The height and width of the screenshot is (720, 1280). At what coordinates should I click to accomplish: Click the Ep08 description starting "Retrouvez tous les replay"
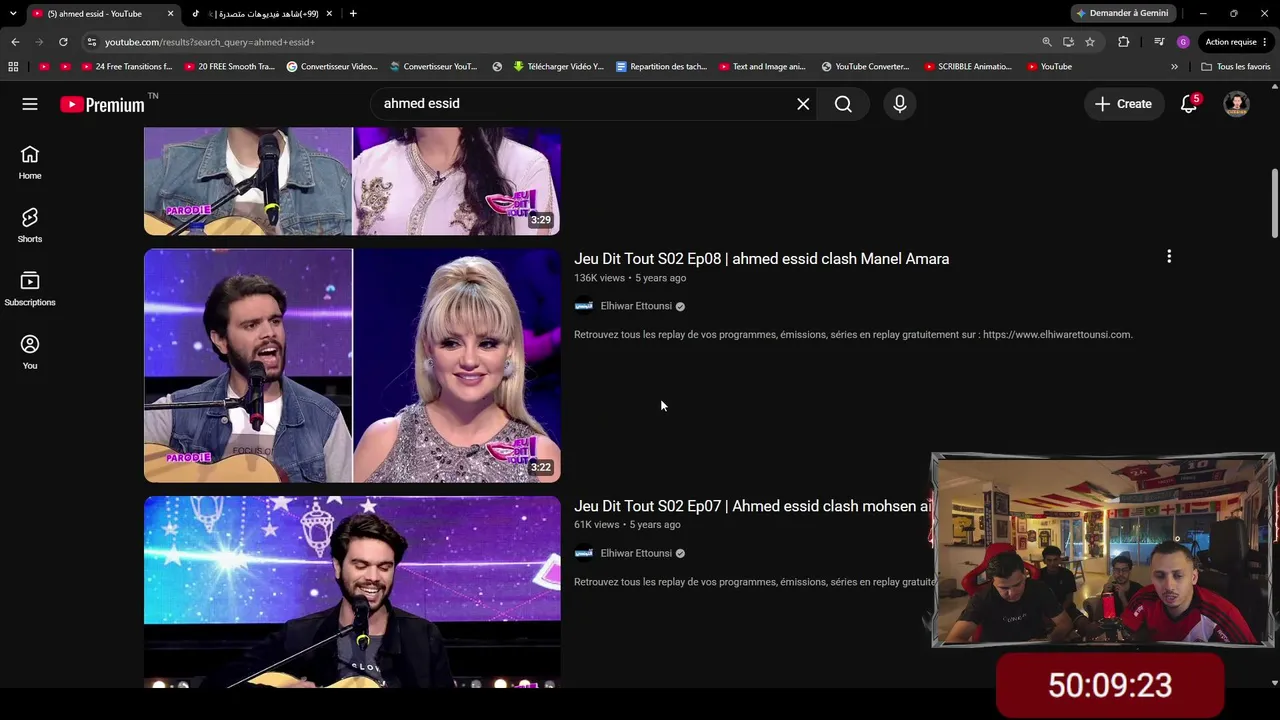[x=853, y=335]
